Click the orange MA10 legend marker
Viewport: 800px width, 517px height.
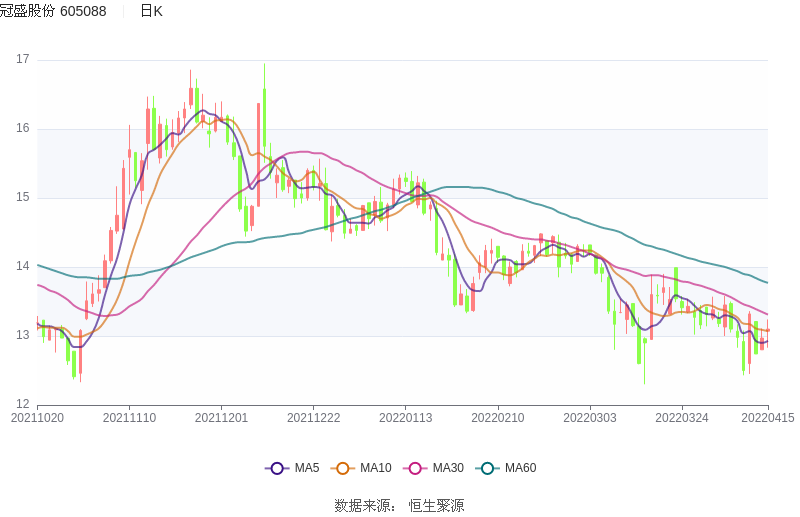click(x=344, y=468)
